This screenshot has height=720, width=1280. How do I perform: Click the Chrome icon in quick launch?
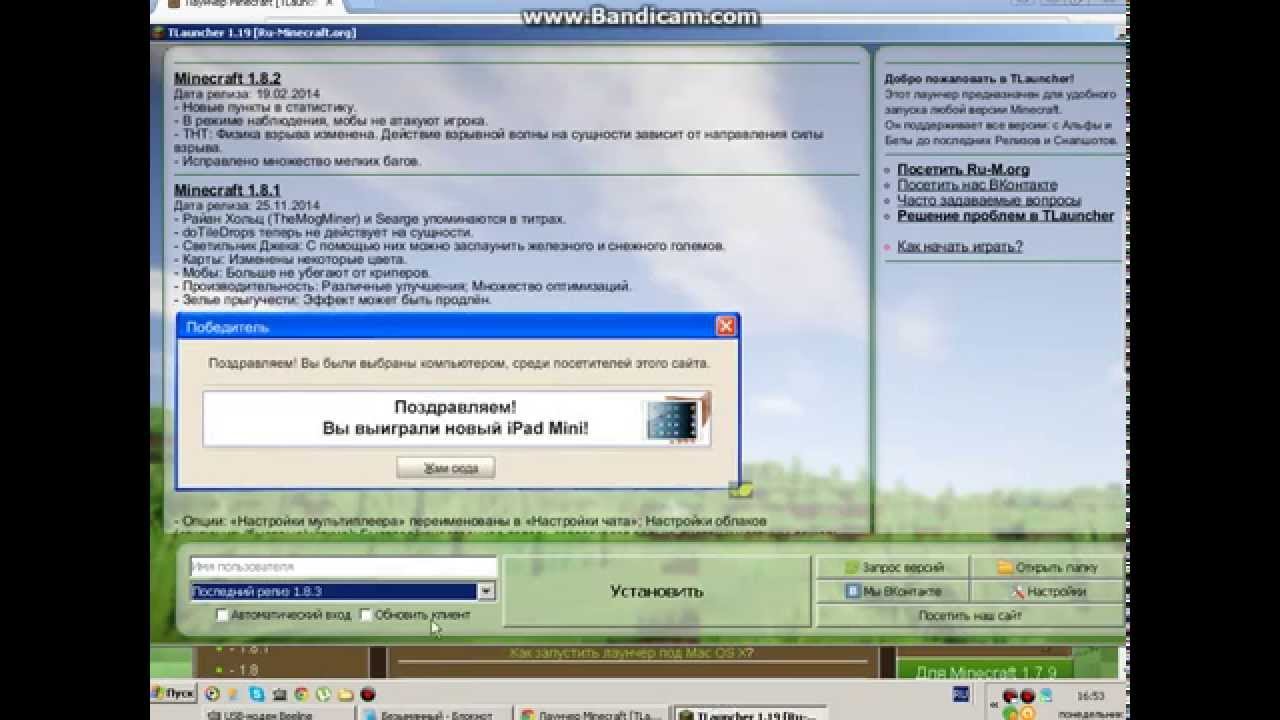coord(301,693)
